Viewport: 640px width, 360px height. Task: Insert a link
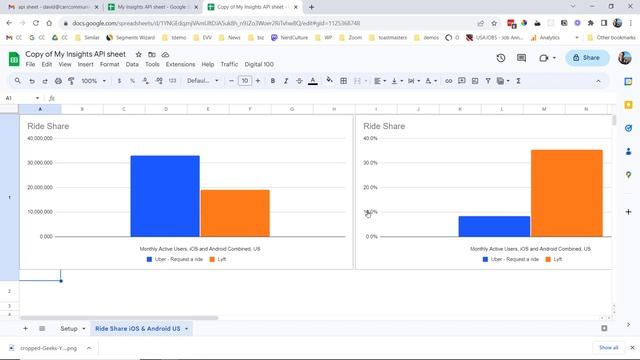[449, 81]
